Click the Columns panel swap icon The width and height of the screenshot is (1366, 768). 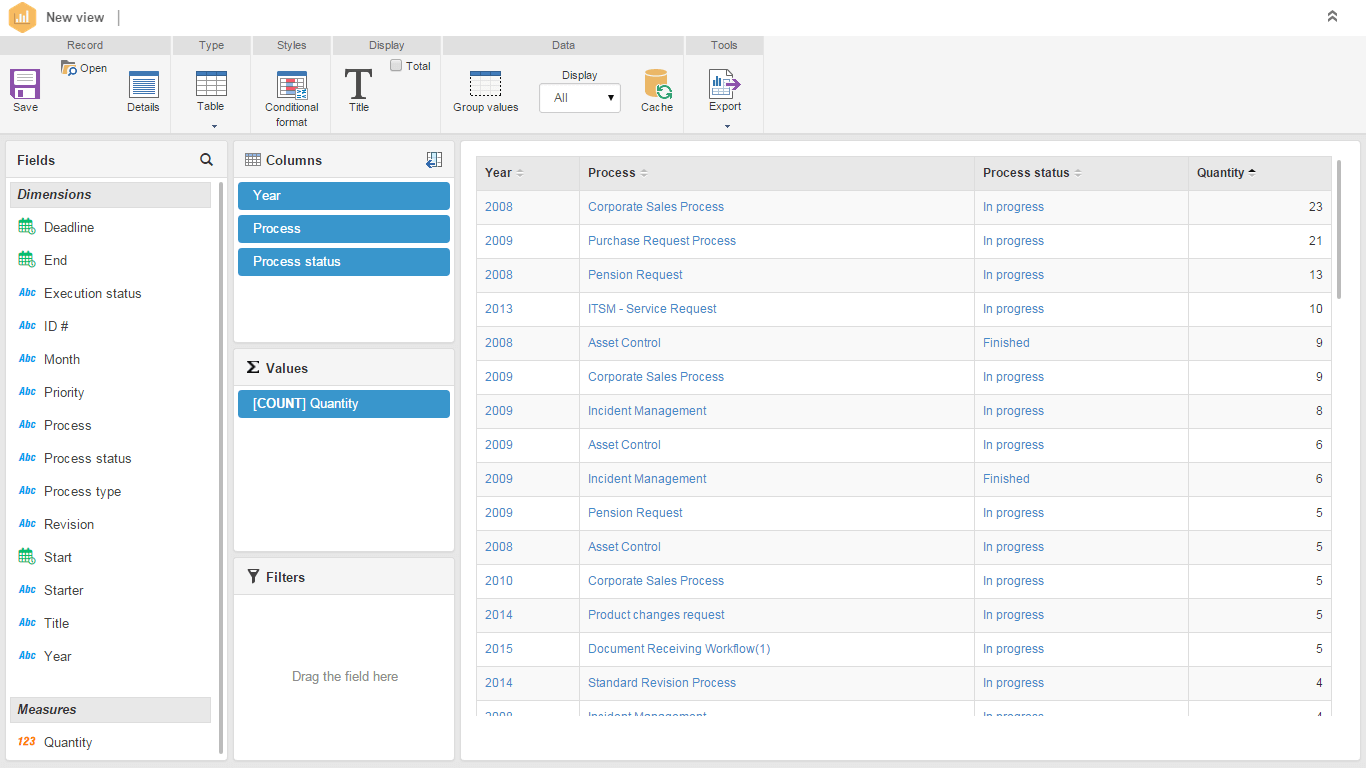[434, 159]
